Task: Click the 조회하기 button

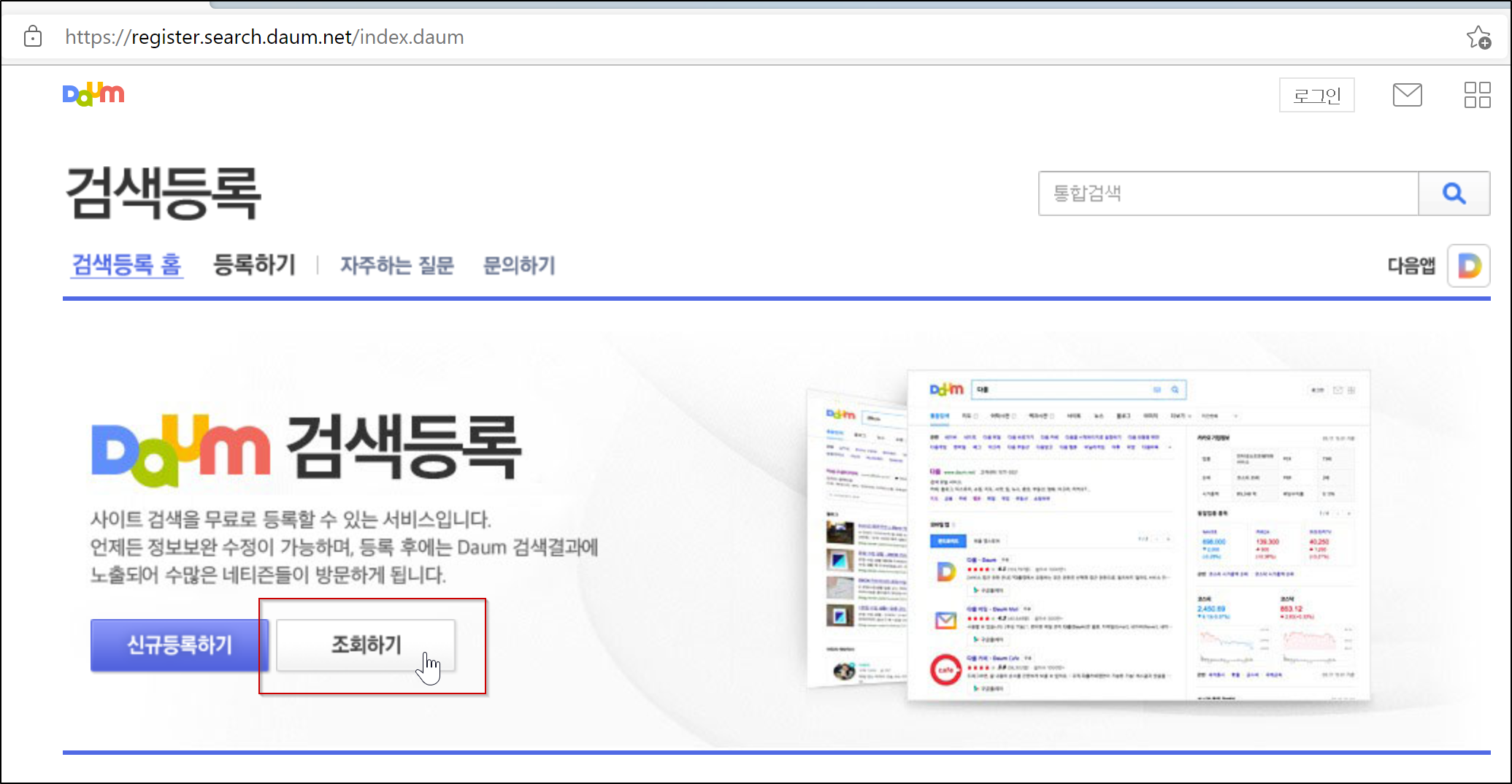Action: pos(366,645)
